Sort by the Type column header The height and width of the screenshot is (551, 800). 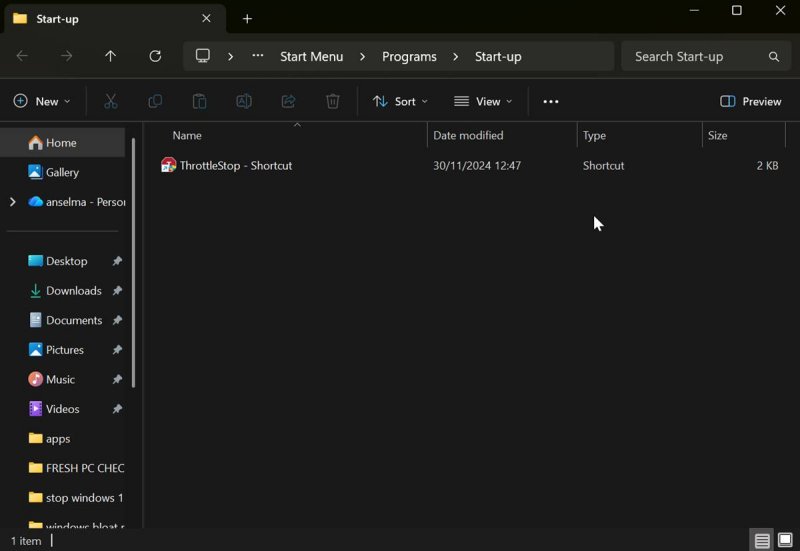click(x=594, y=136)
